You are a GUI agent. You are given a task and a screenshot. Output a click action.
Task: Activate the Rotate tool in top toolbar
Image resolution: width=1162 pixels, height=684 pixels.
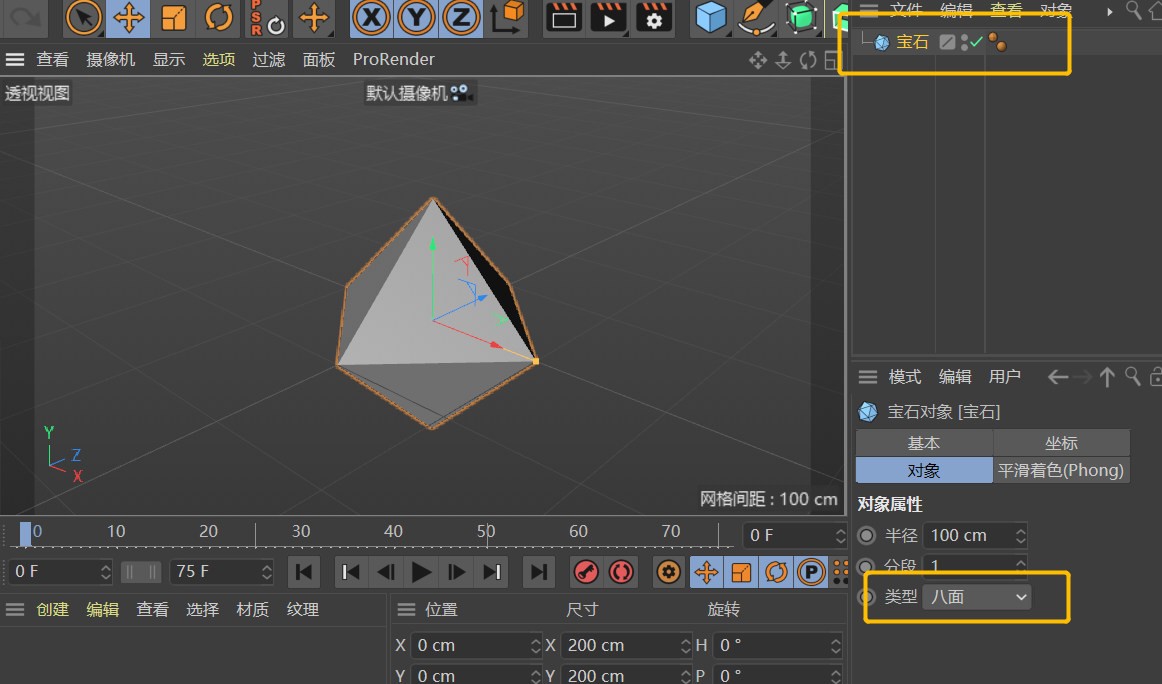[x=218, y=18]
